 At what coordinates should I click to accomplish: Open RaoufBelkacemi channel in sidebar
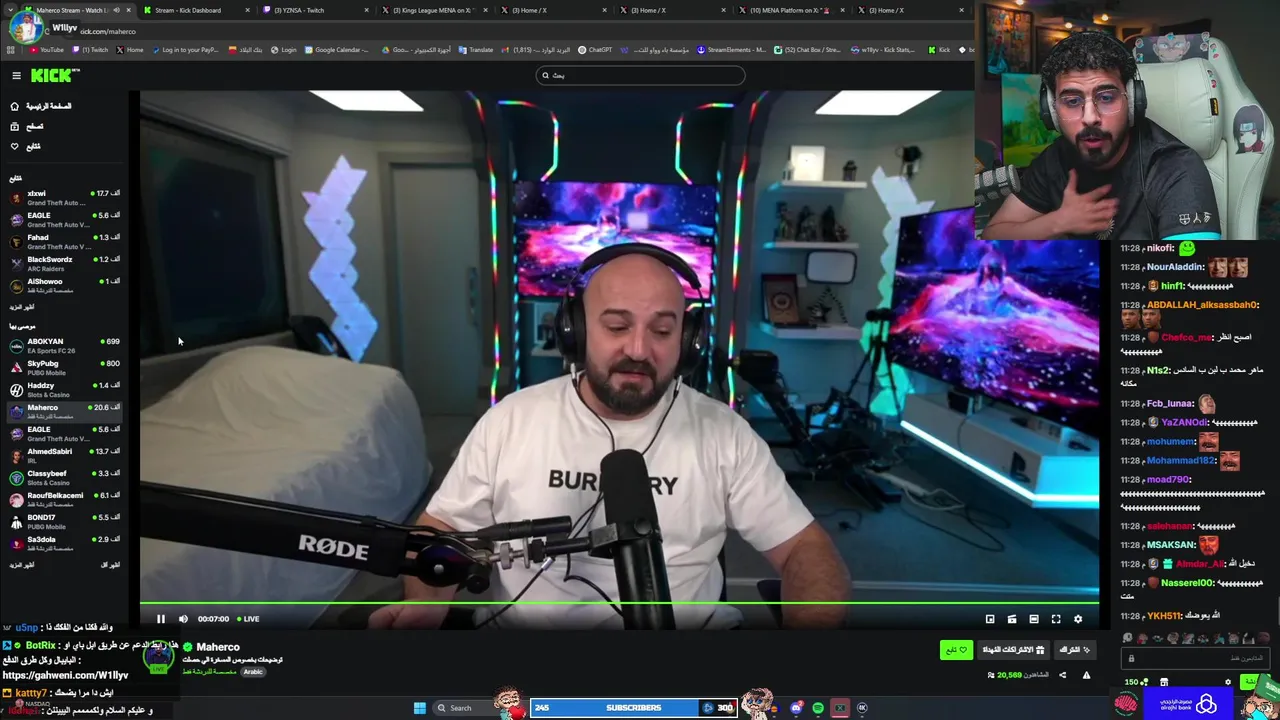pos(65,500)
